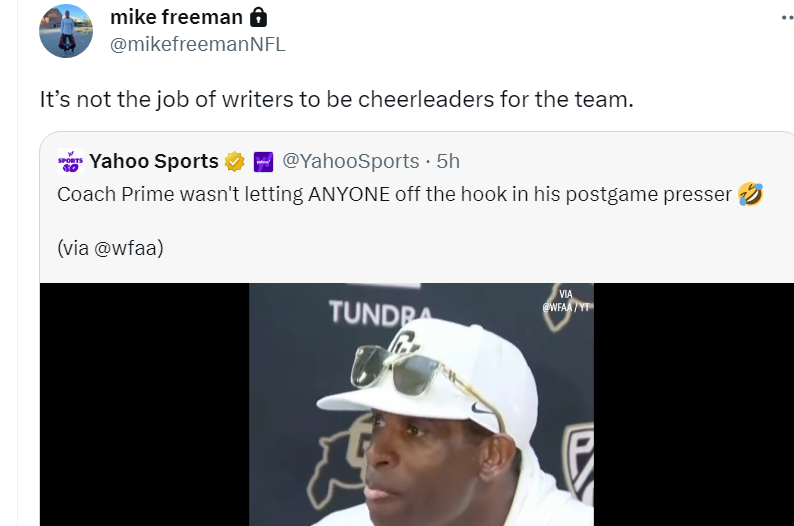Click the purple Yahoo affiliate badge

[263, 161]
